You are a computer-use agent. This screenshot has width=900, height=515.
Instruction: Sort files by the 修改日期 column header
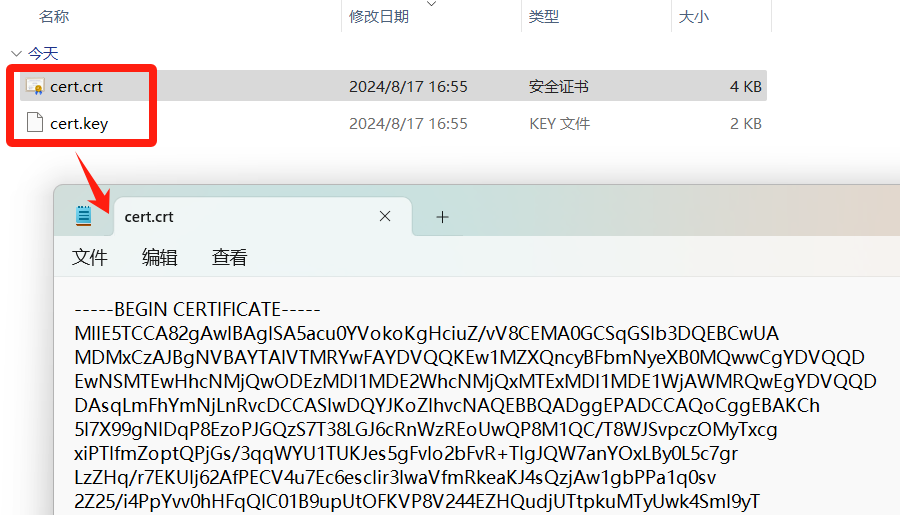click(378, 17)
